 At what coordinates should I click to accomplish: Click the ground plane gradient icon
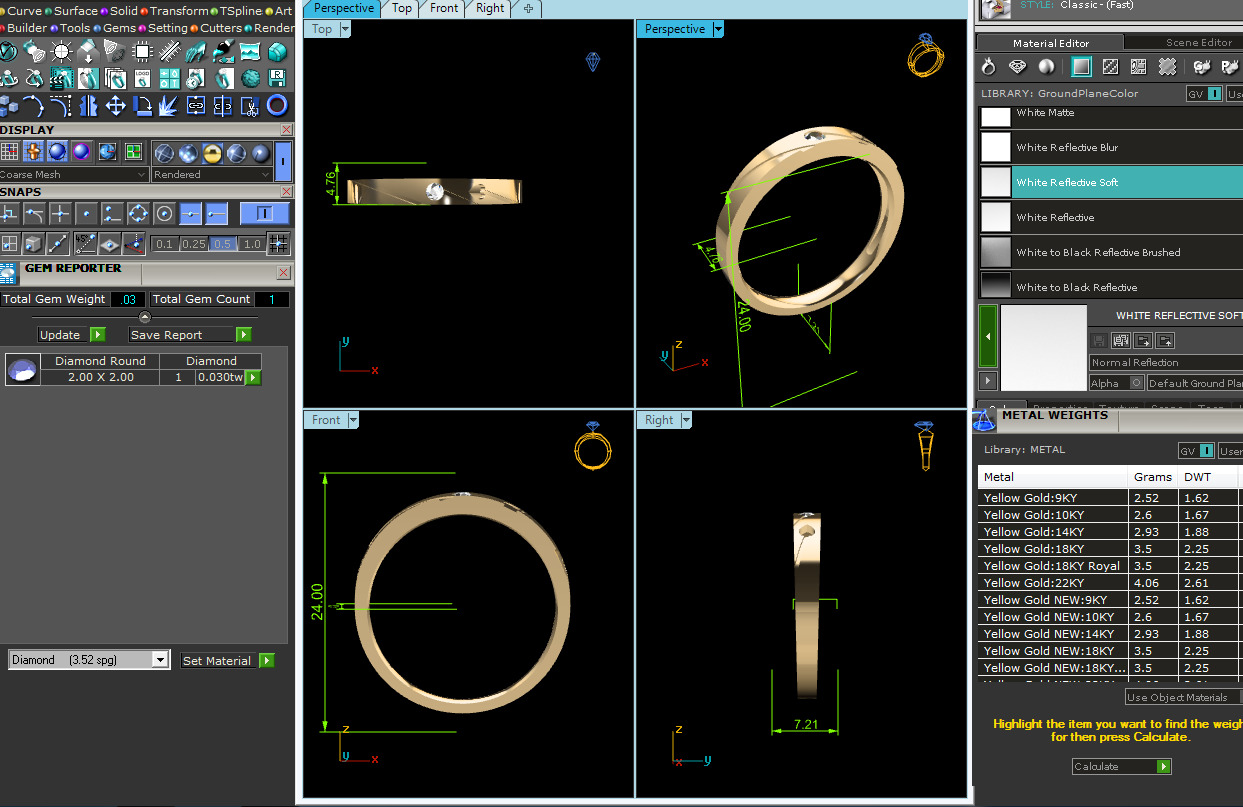pyautogui.click(x=1081, y=67)
